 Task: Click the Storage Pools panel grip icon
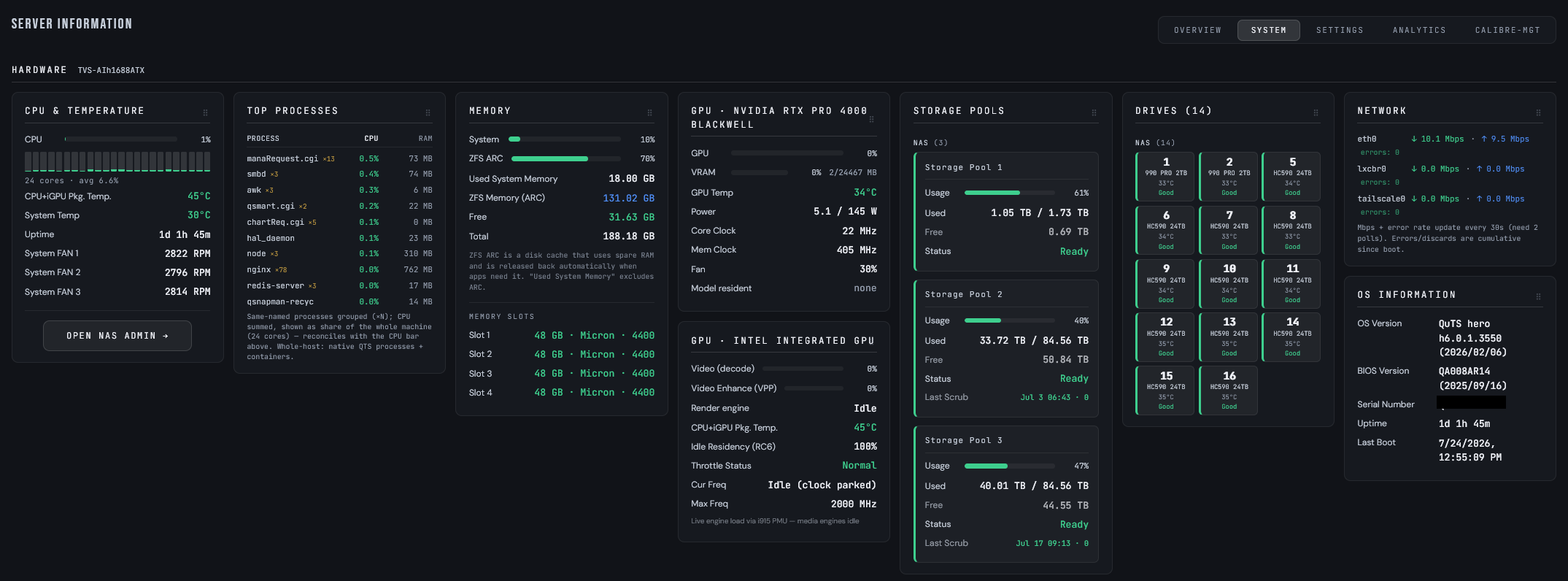pos(1094,112)
